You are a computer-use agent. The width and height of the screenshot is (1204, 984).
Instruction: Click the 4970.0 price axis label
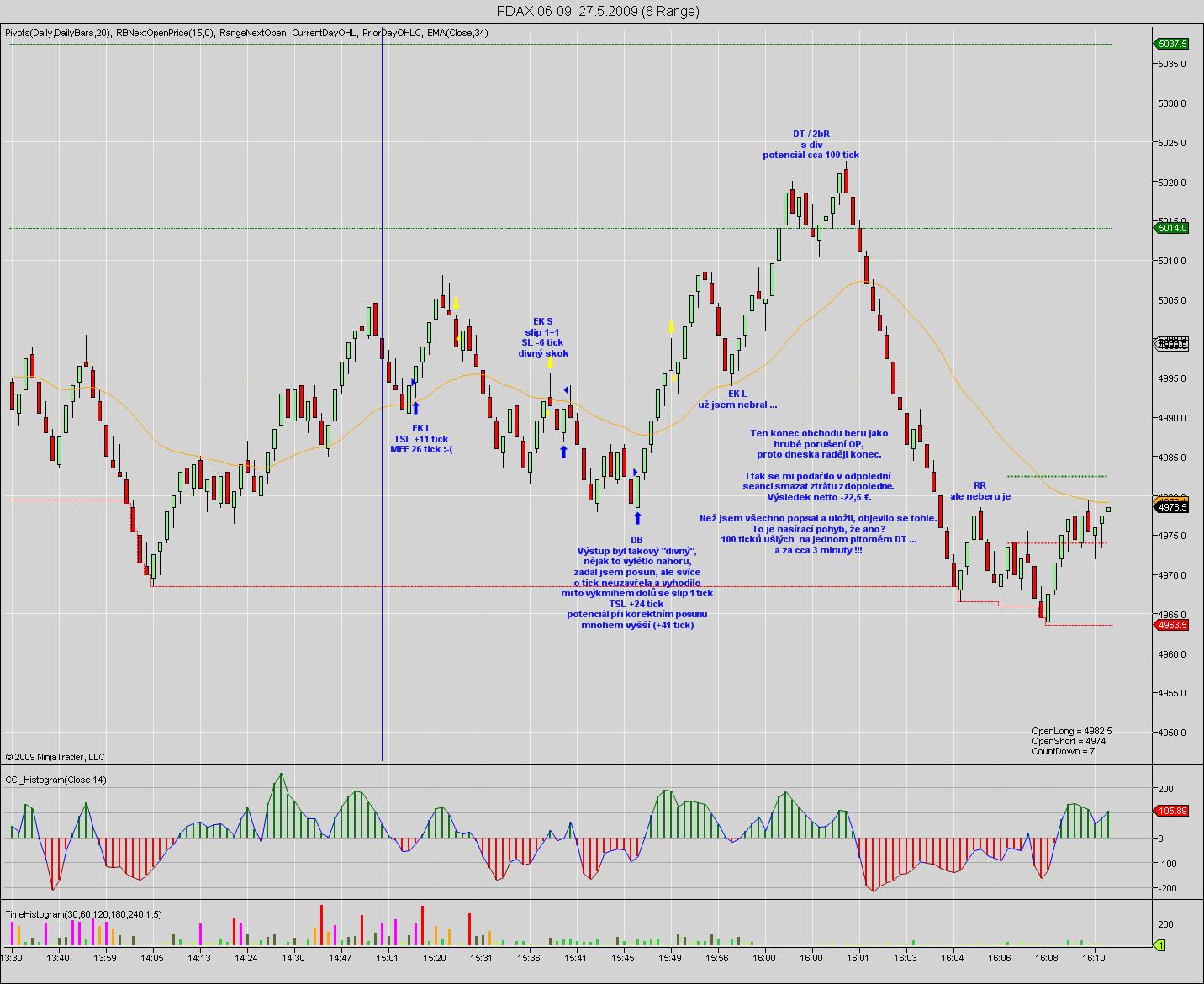[1171, 575]
